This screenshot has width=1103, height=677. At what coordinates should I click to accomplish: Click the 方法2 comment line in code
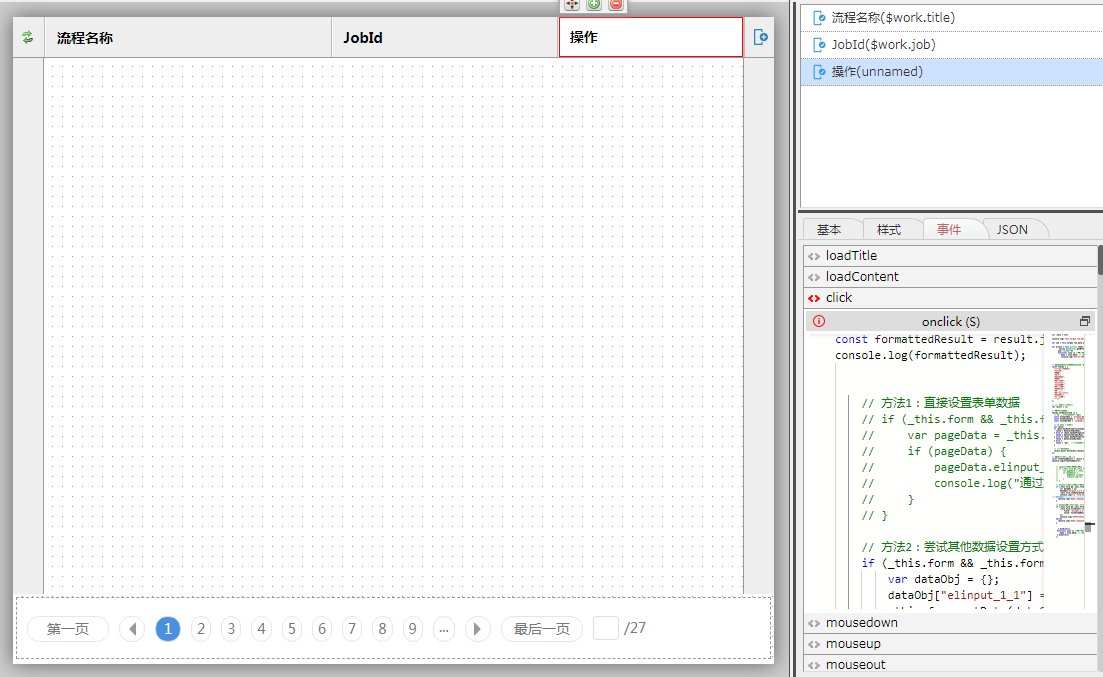click(x=952, y=547)
